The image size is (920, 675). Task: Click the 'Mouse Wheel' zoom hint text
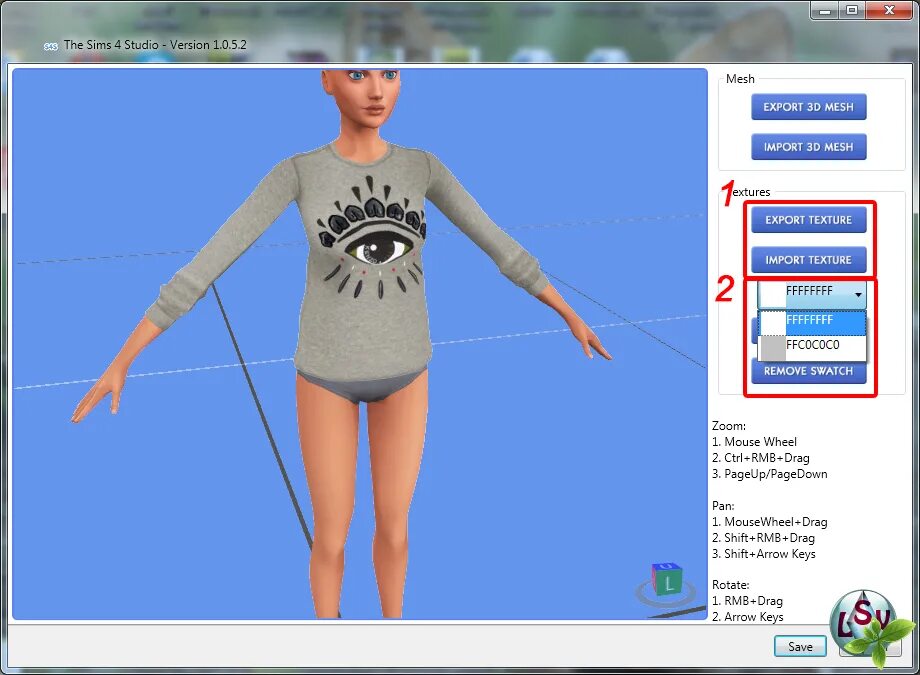[760, 442]
